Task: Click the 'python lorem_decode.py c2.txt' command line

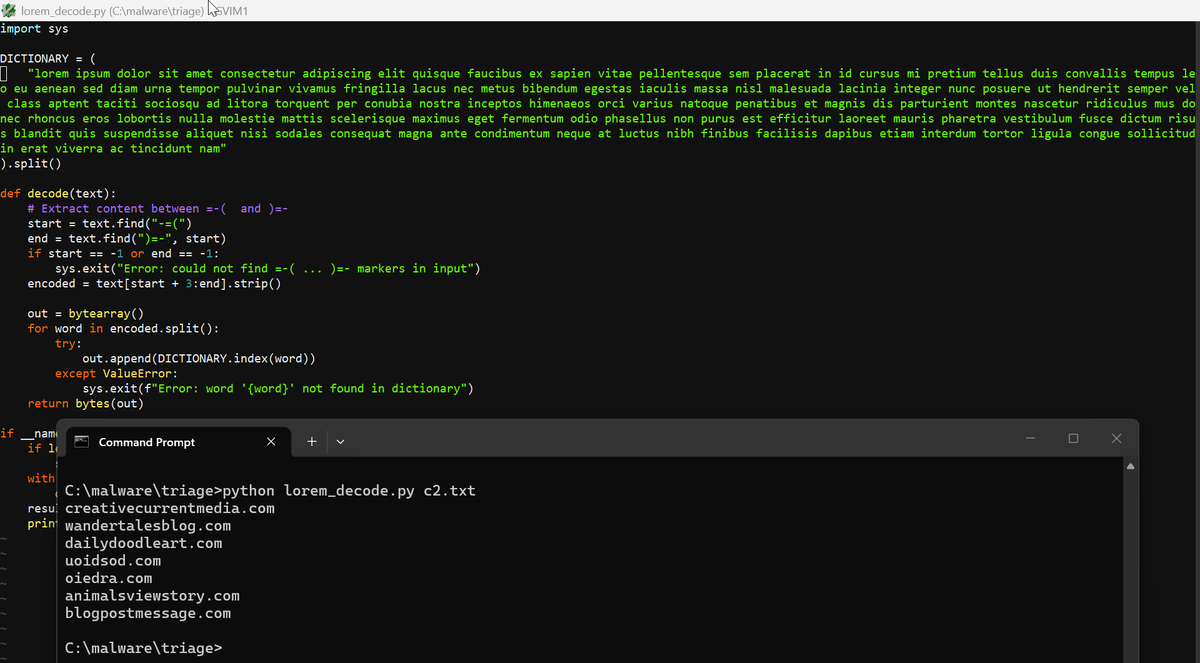Action: coord(270,491)
